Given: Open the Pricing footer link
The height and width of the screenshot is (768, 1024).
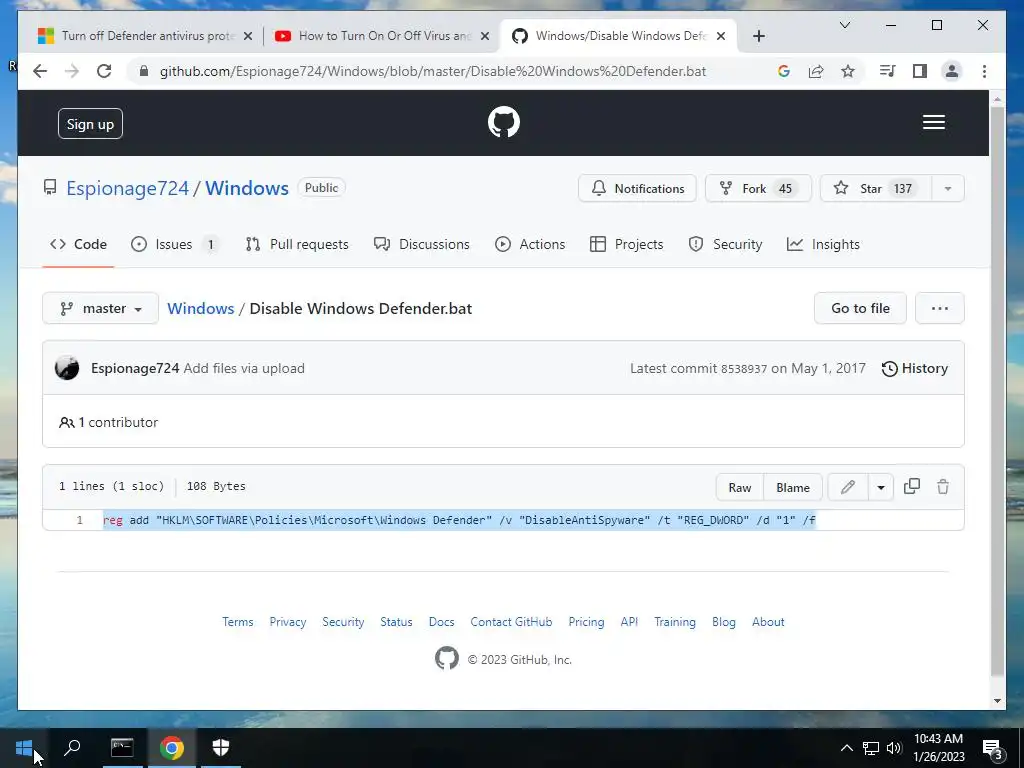Looking at the screenshot, I should point(586,622).
